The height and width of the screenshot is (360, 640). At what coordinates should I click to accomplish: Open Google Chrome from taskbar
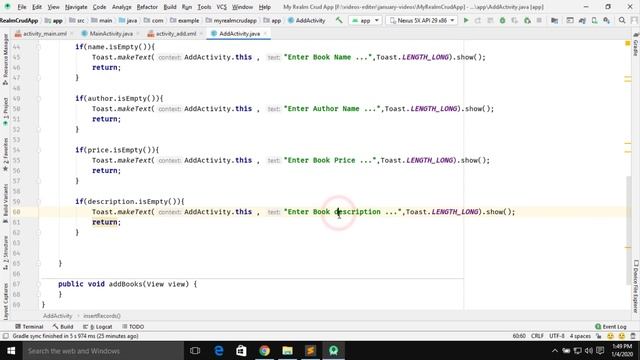[264, 351]
